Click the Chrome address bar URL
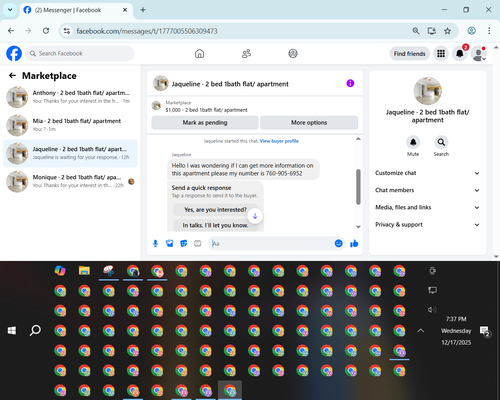Screen dimensions: 500x400 (147, 31)
